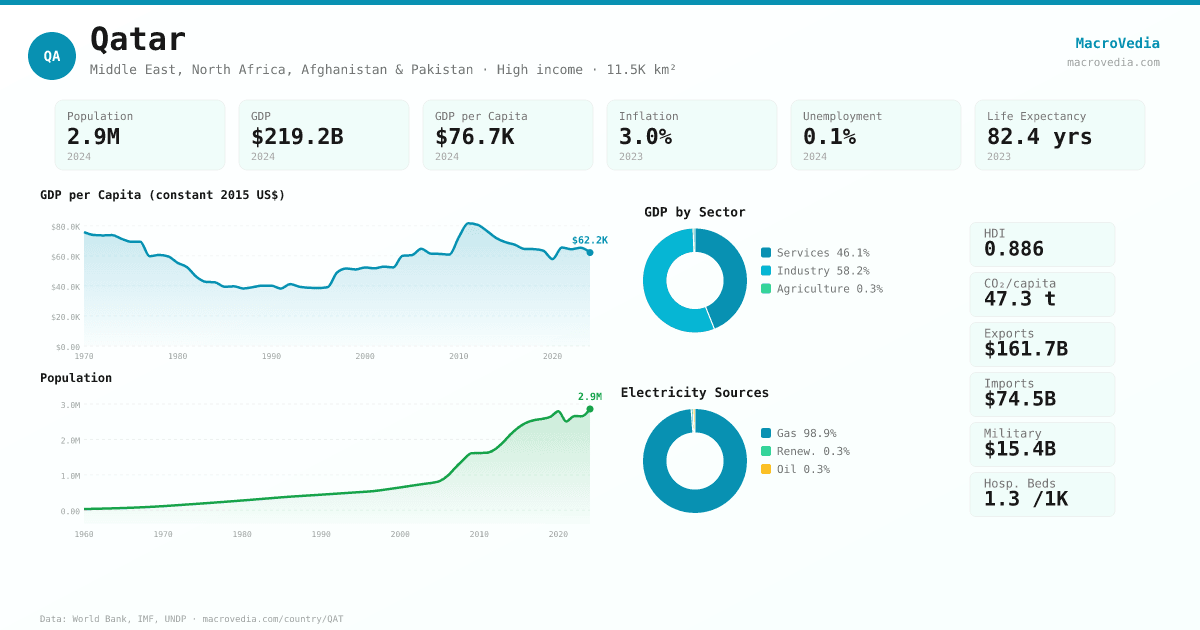Click the Exports indicator card
Screen dimensions: 1200x630
tap(1042, 344)
